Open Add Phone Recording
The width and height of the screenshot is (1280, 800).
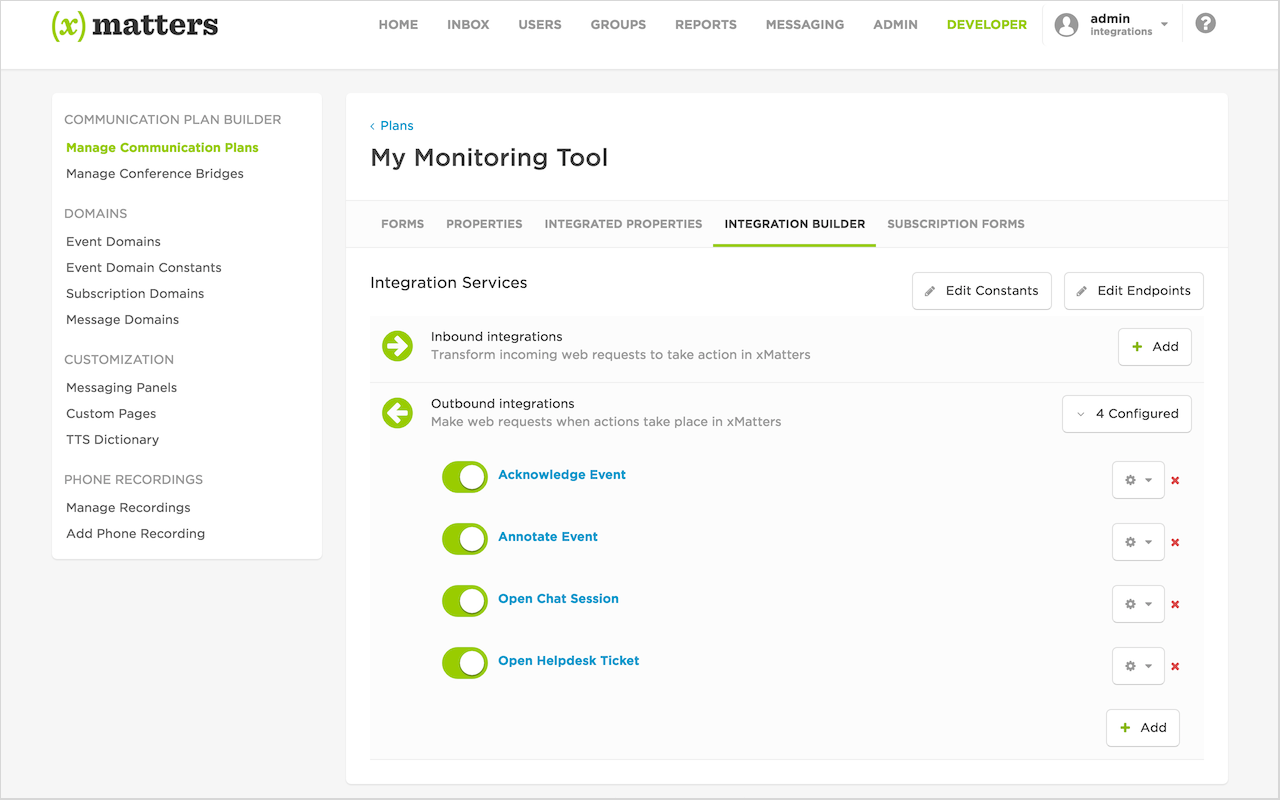click(135, 534)
